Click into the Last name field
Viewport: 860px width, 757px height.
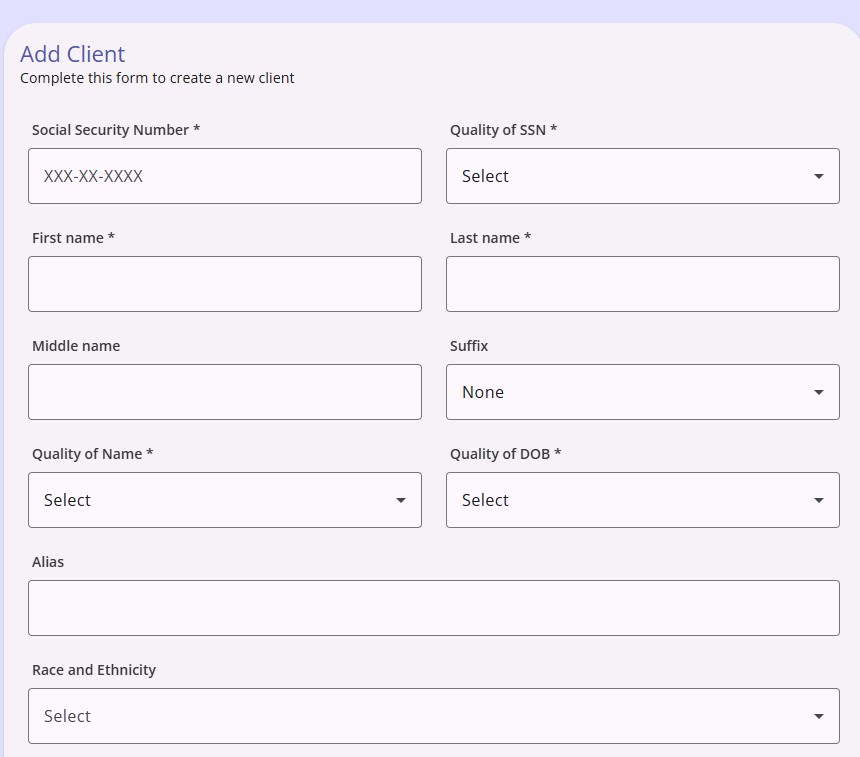tap(643, 284)
